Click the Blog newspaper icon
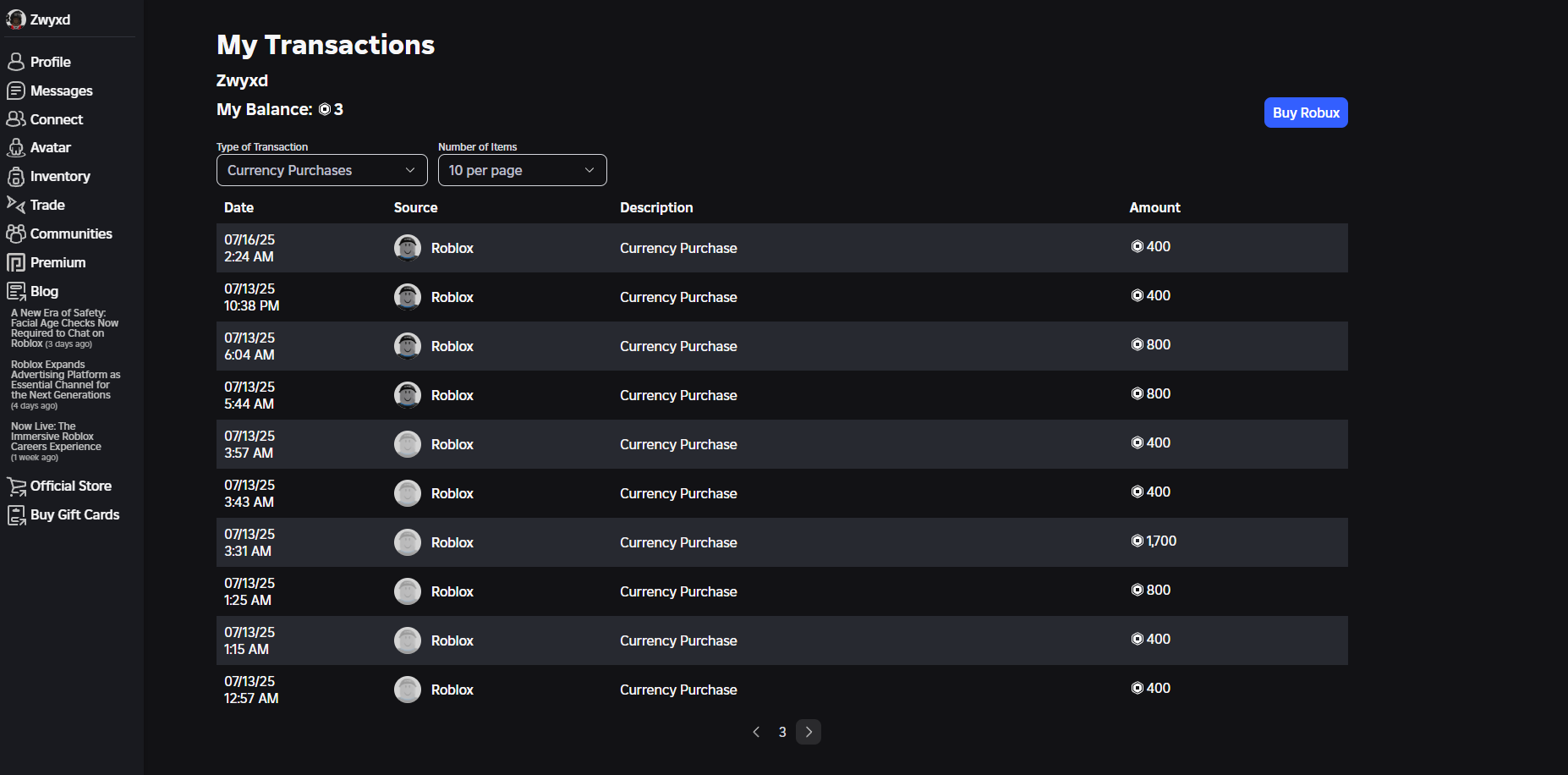 tap(16, 291)
